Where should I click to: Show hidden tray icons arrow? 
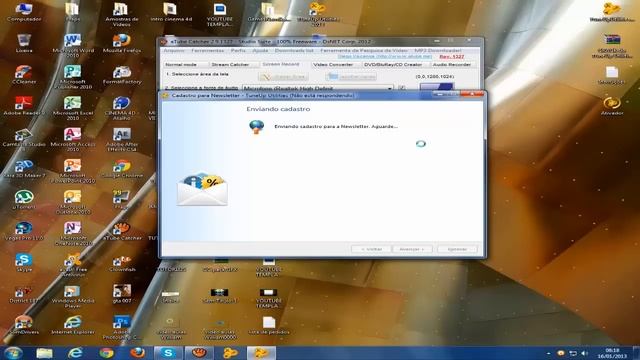click(549, 353)
